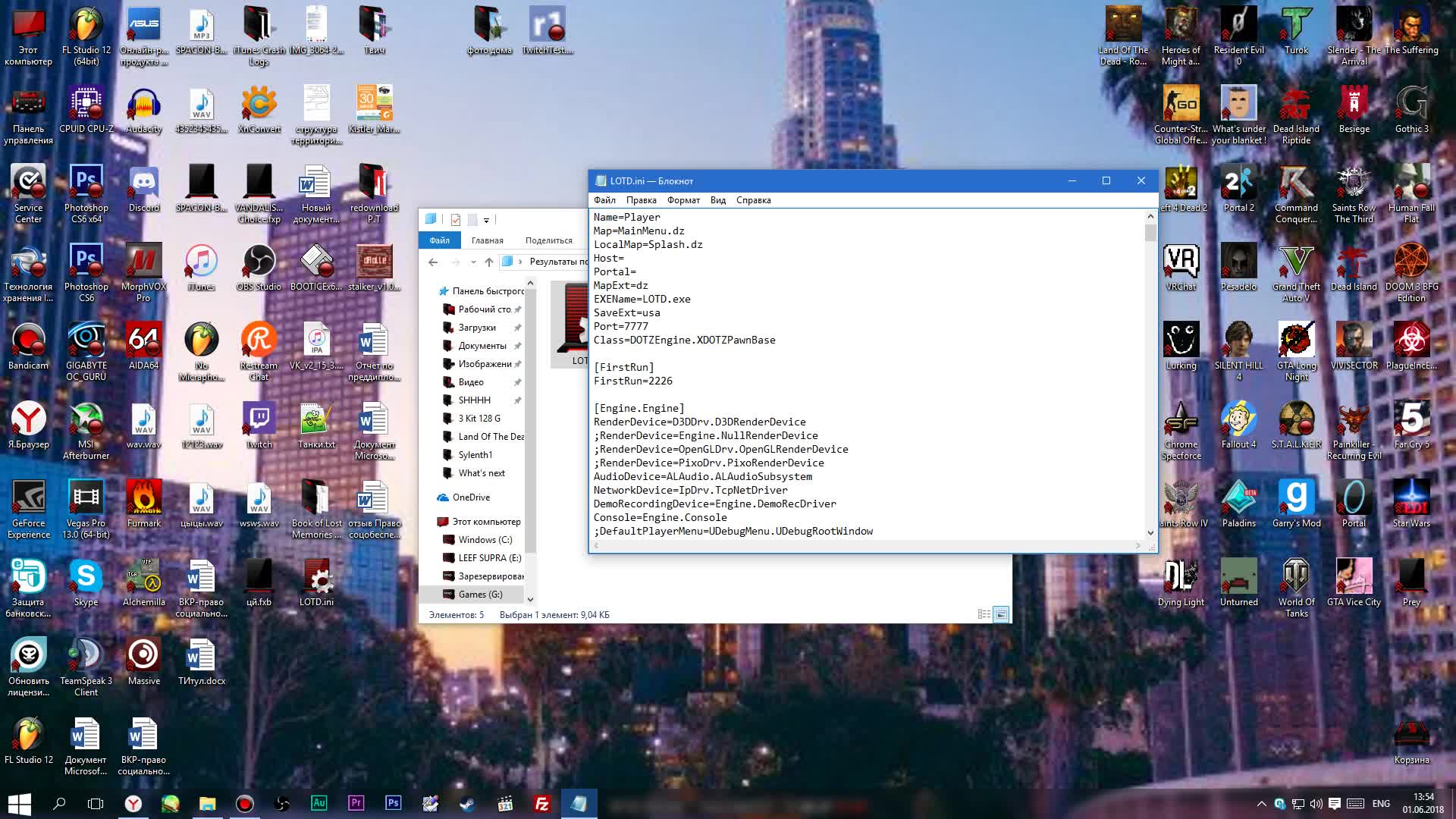Open the Правка menu in Notepad
The height and width of the screenshot is (819, 1456).
(x=641, y=200)
